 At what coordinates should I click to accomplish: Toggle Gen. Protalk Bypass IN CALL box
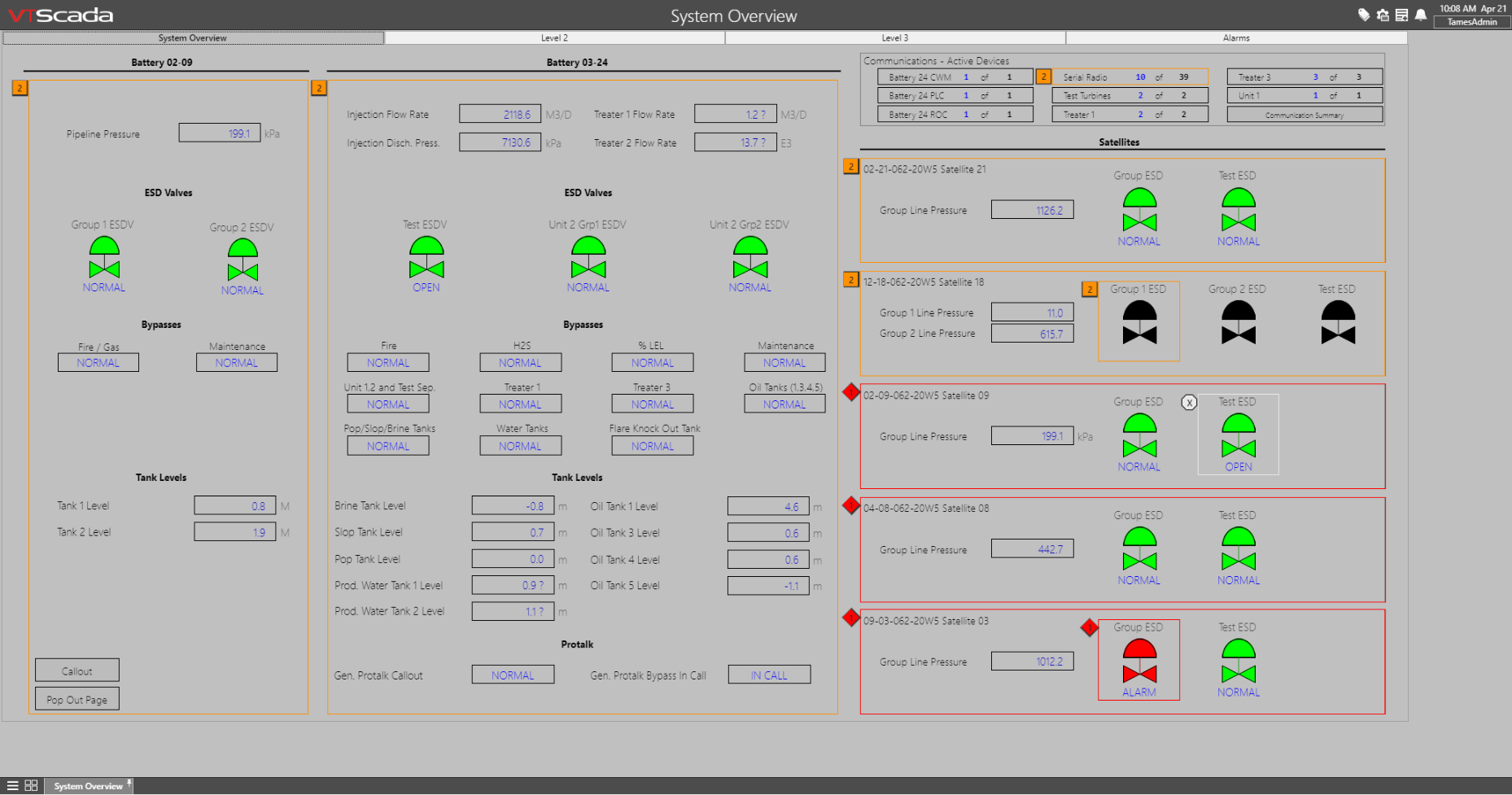point(769,675)
